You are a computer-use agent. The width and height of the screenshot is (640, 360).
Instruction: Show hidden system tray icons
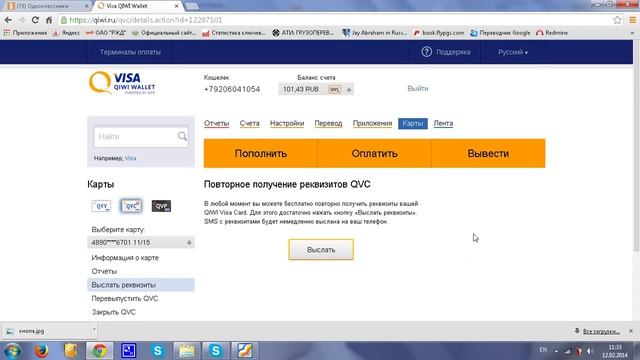coord(556,351)
